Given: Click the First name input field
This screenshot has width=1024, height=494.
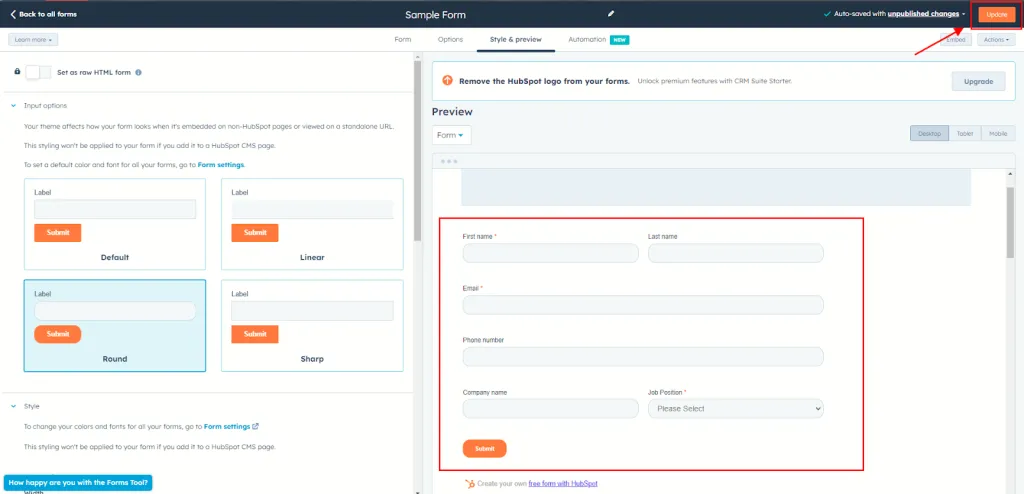Looking at the screenshot, I should (x=551, y=253).
